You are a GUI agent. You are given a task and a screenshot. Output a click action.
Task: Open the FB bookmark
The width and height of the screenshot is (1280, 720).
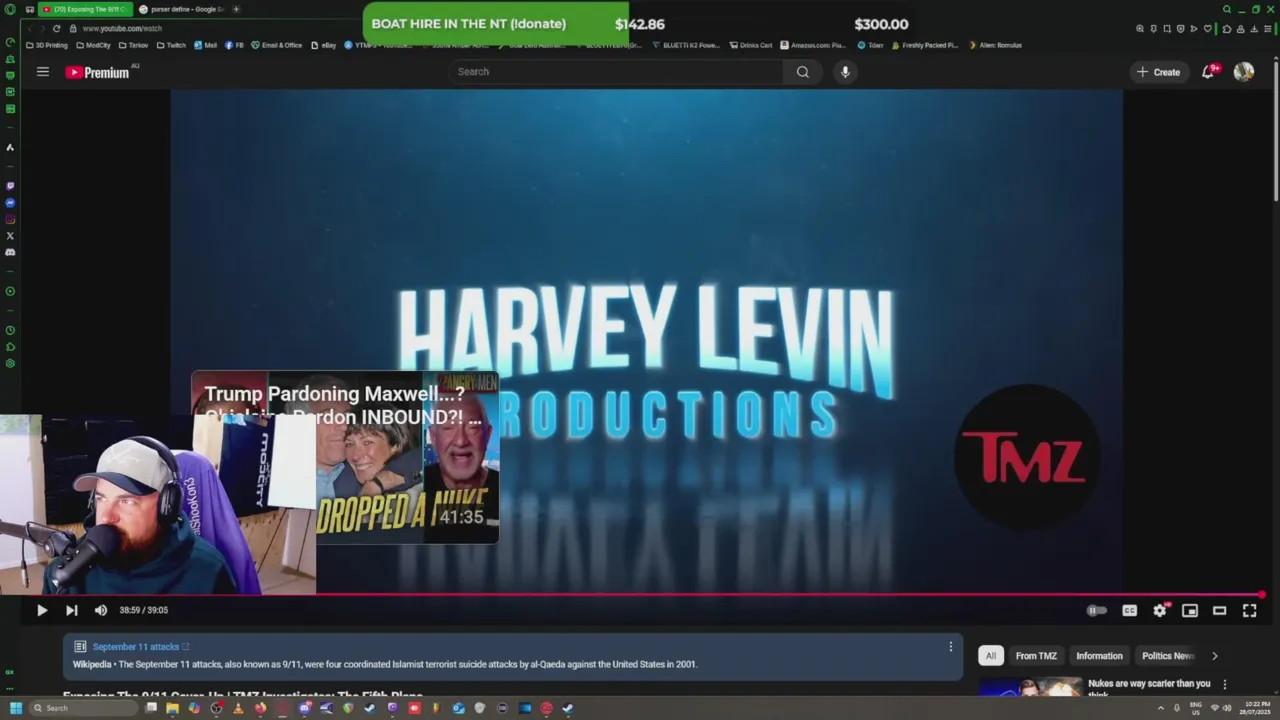click(x=235, y=45)
